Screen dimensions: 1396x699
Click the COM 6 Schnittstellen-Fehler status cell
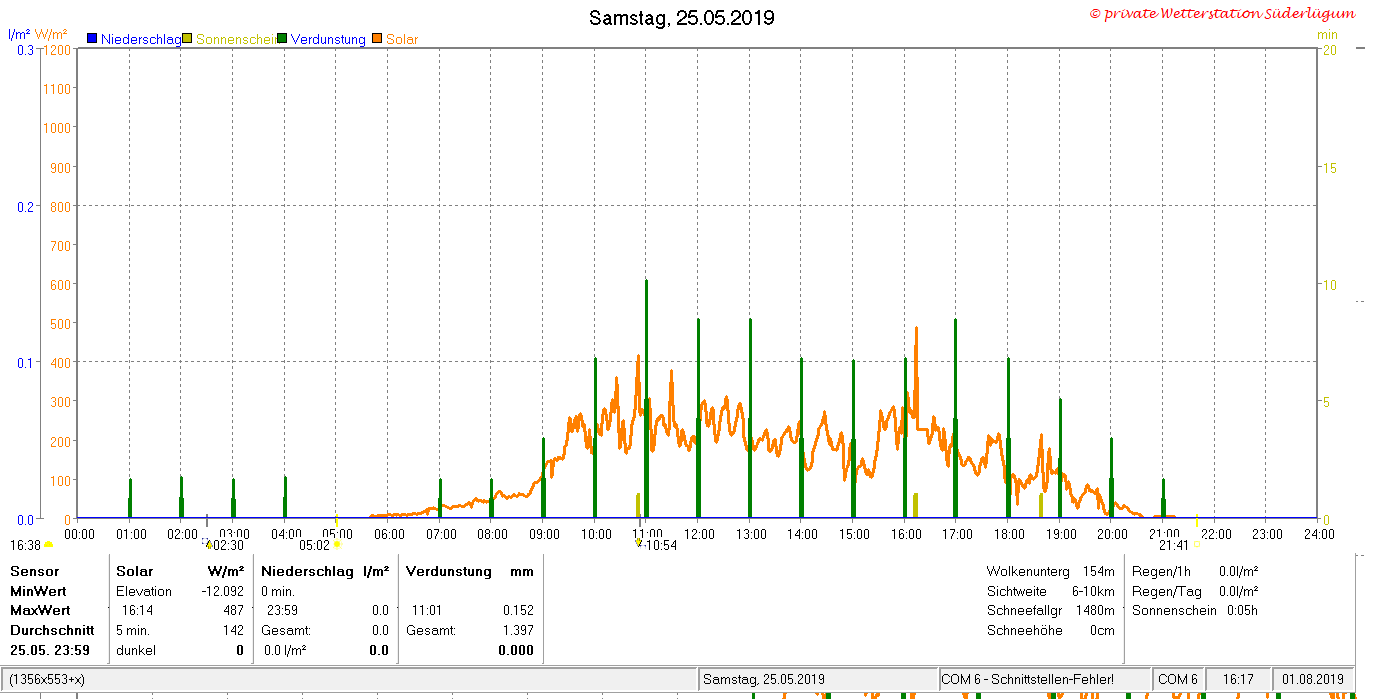coord(1044,679)
